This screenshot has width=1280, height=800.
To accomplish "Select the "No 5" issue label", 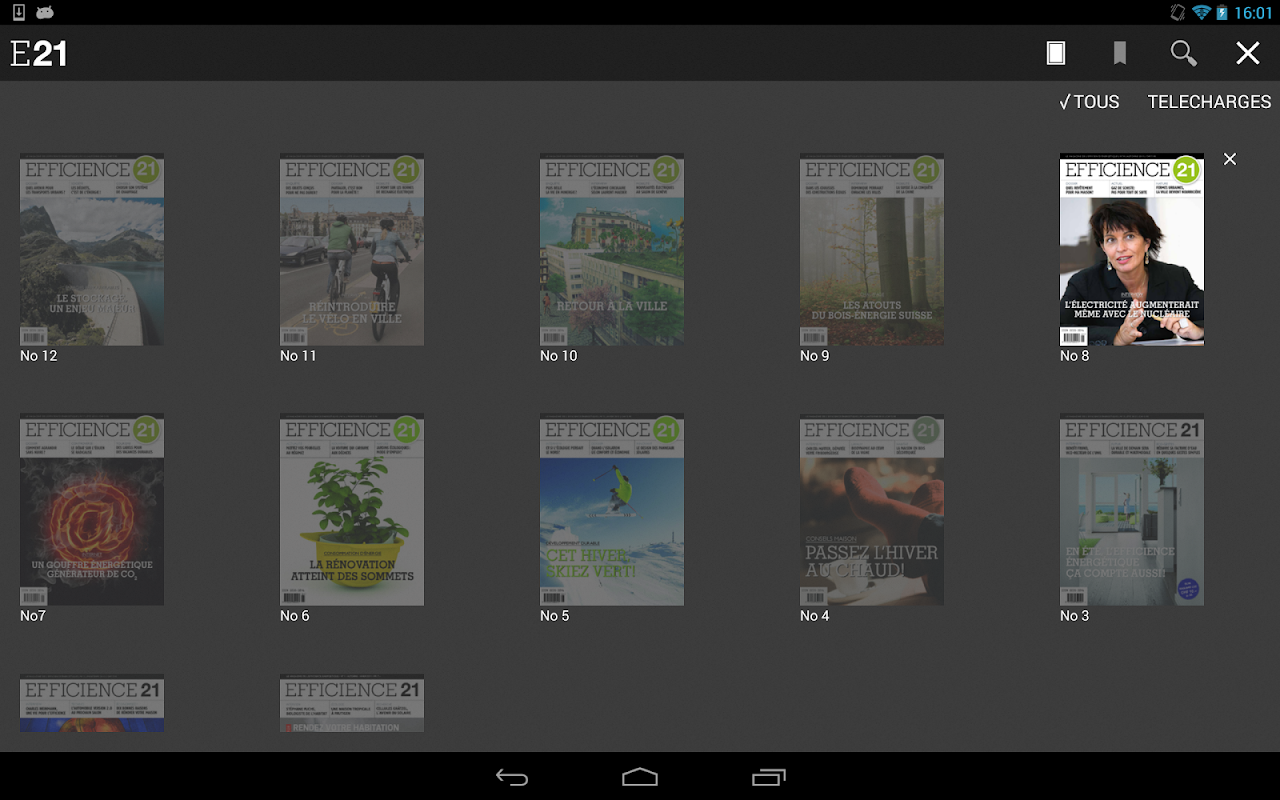I will [555, 616].
